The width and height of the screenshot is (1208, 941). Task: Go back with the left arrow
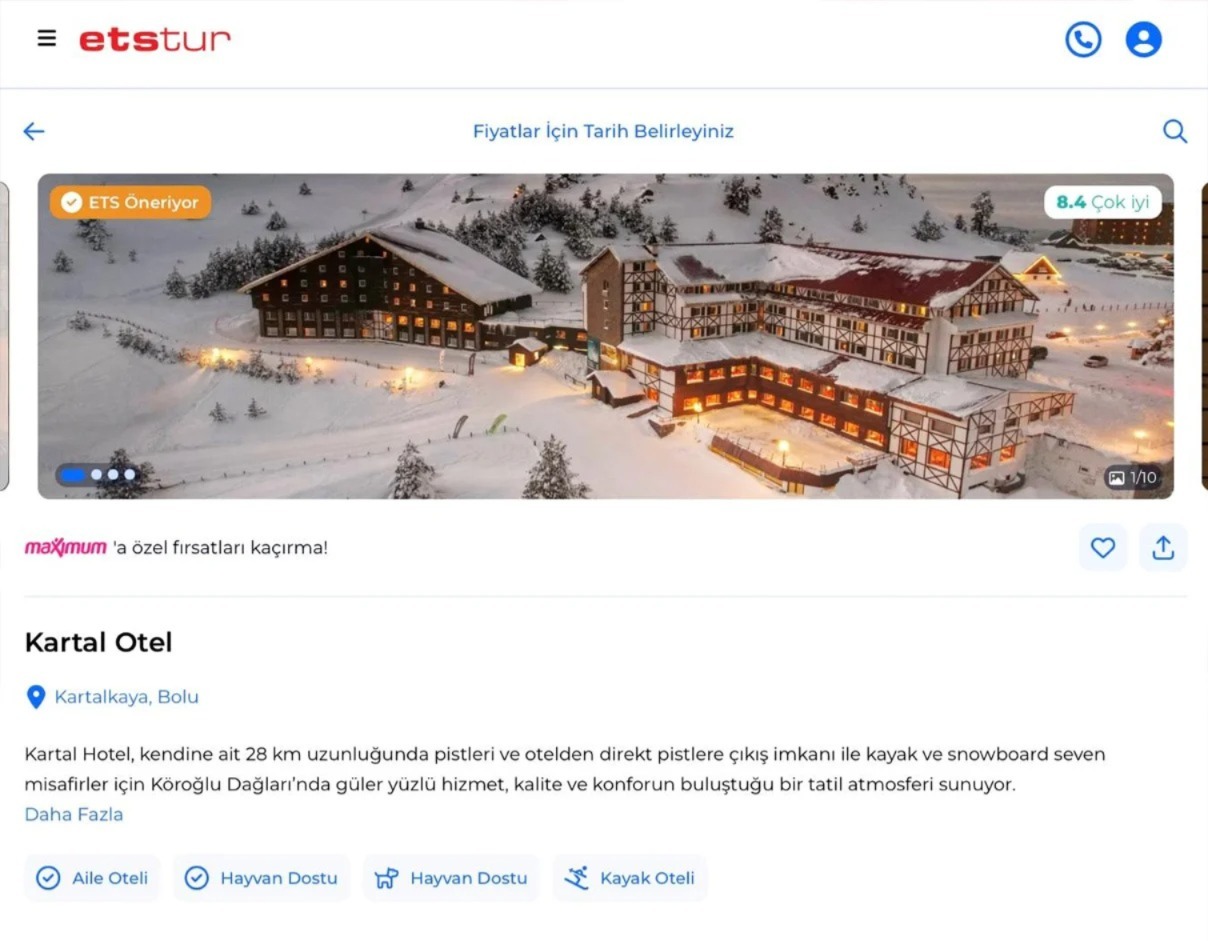[34, 131]
